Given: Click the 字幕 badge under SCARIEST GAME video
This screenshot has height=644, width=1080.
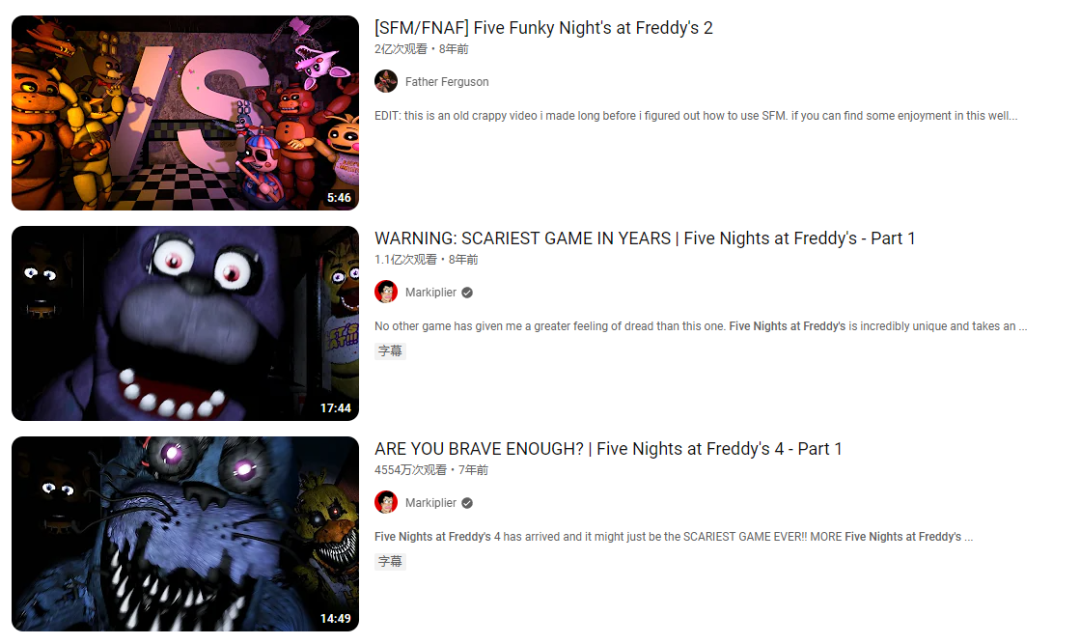Looking at the screenshot, I should coord(390,351).
